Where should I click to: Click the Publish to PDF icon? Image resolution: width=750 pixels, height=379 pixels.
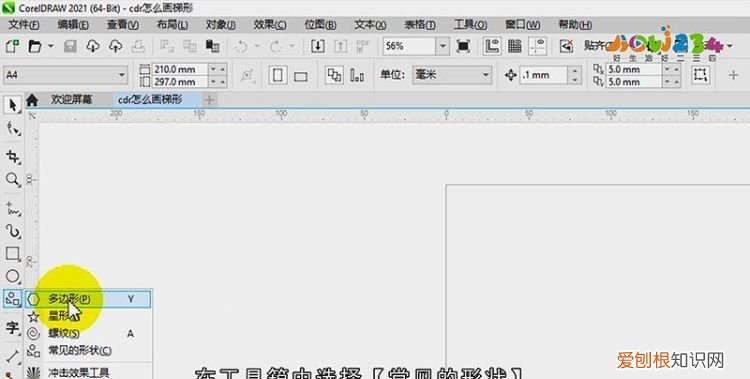pos(363,46)
